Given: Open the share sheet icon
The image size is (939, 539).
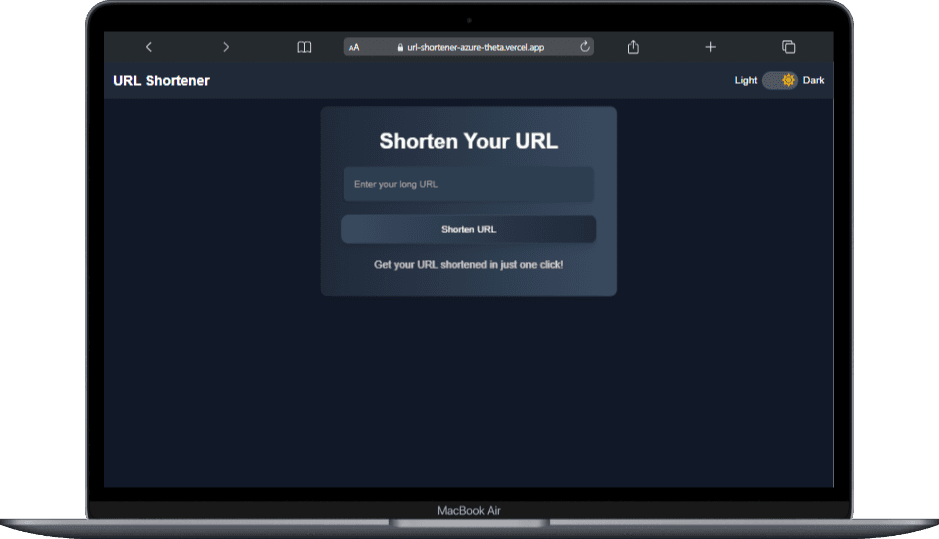Looking at the screenshot, I should tap(633, 47).
